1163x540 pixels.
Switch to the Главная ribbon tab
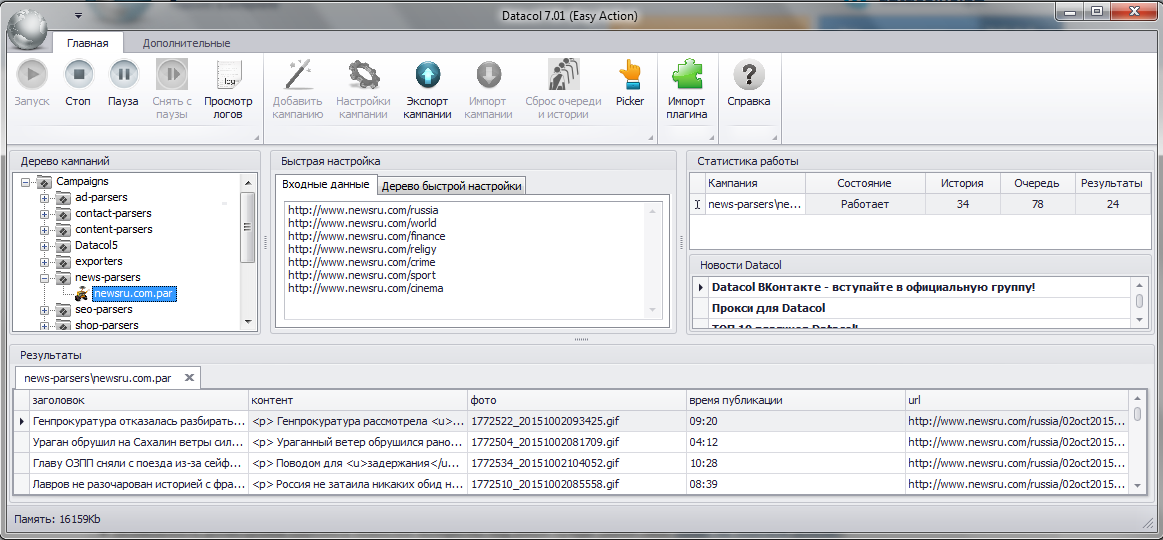coord(88,43)
